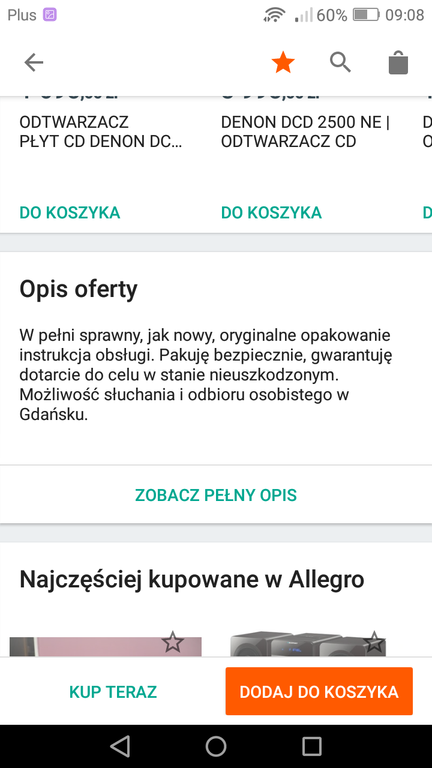The image size is (432, 768).
Task: Toggle favorite star on stereo system thumbnail
Action: click(374, 642)
